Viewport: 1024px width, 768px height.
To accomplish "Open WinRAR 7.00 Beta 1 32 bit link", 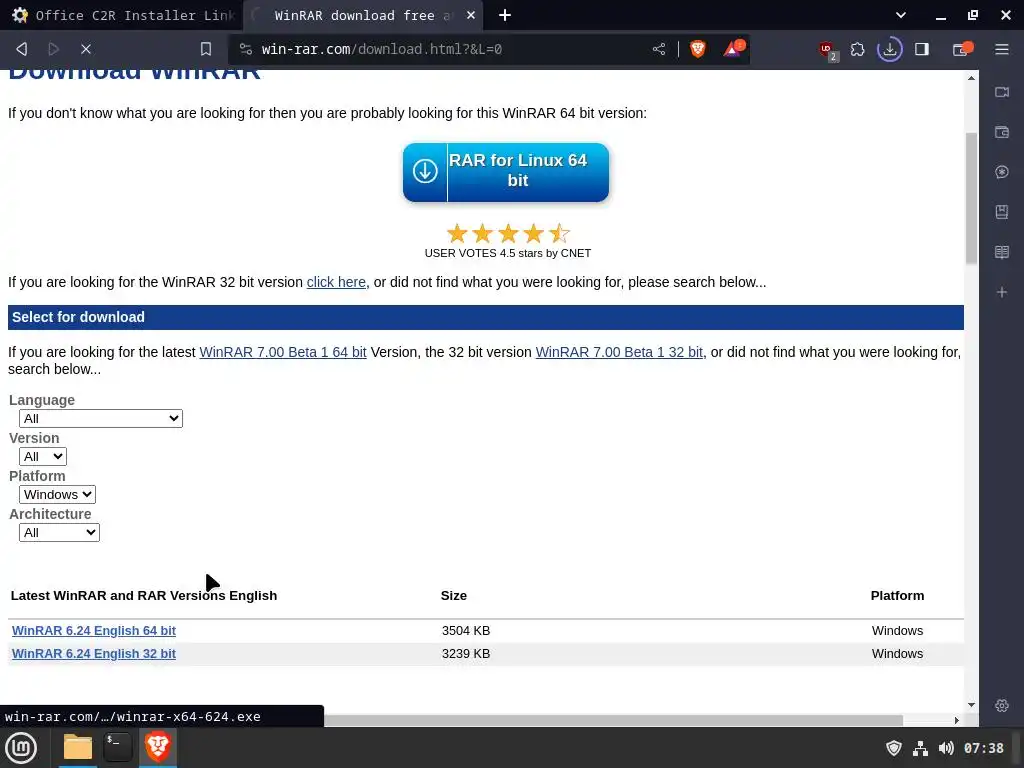I will coord(619,352).
